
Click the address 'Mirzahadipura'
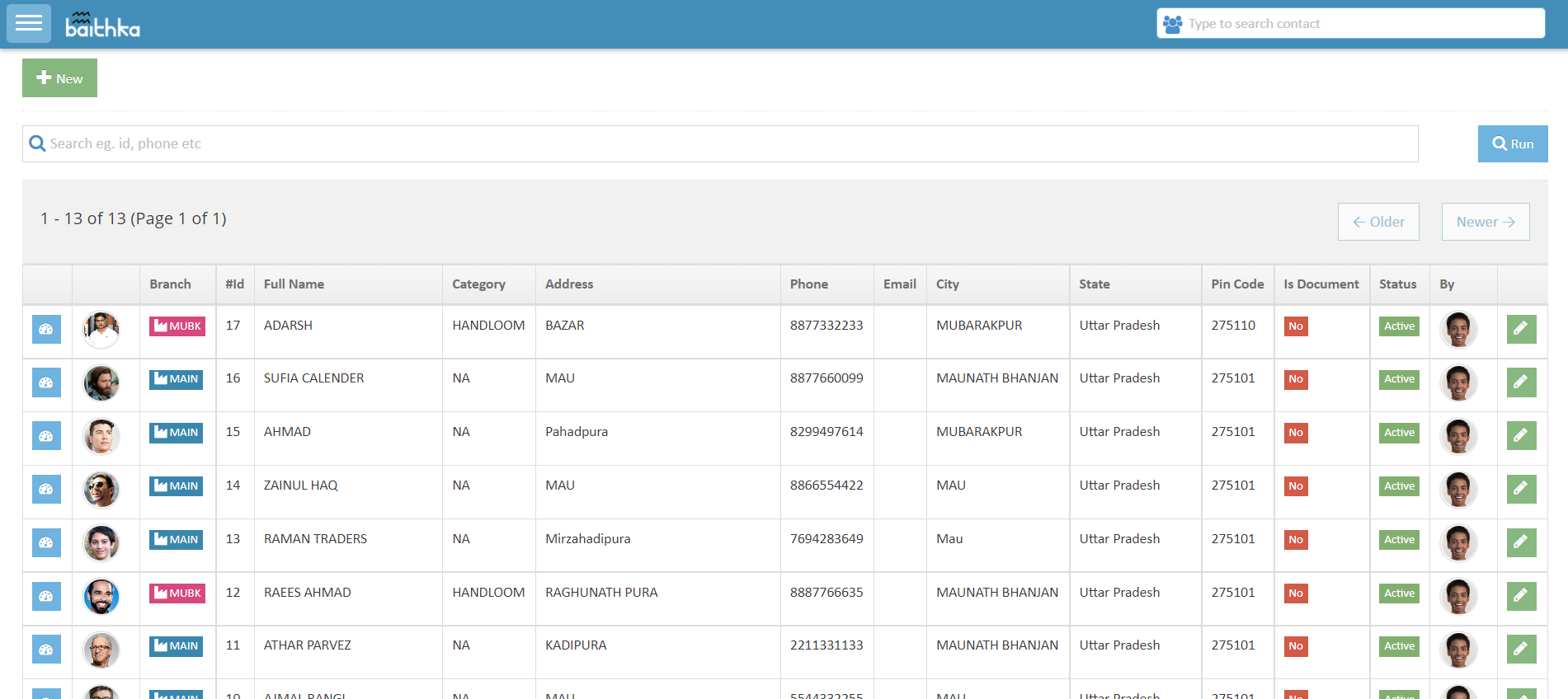tap(587, 539)
